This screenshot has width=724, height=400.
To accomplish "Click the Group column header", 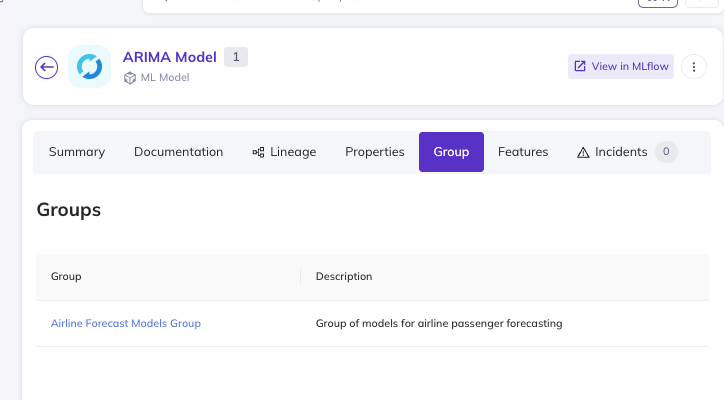I will point(66,276).
